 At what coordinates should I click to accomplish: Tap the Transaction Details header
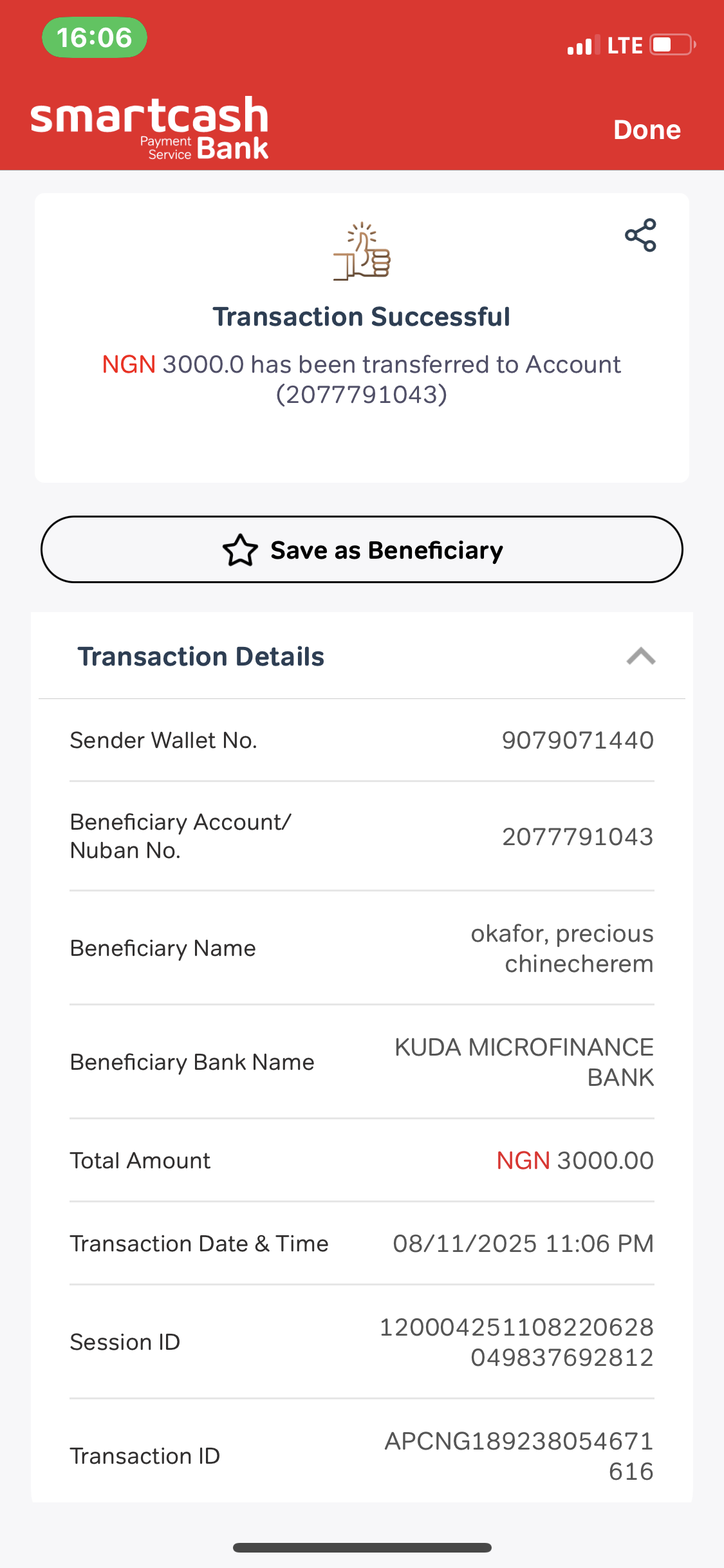click(x=201, y=657)
